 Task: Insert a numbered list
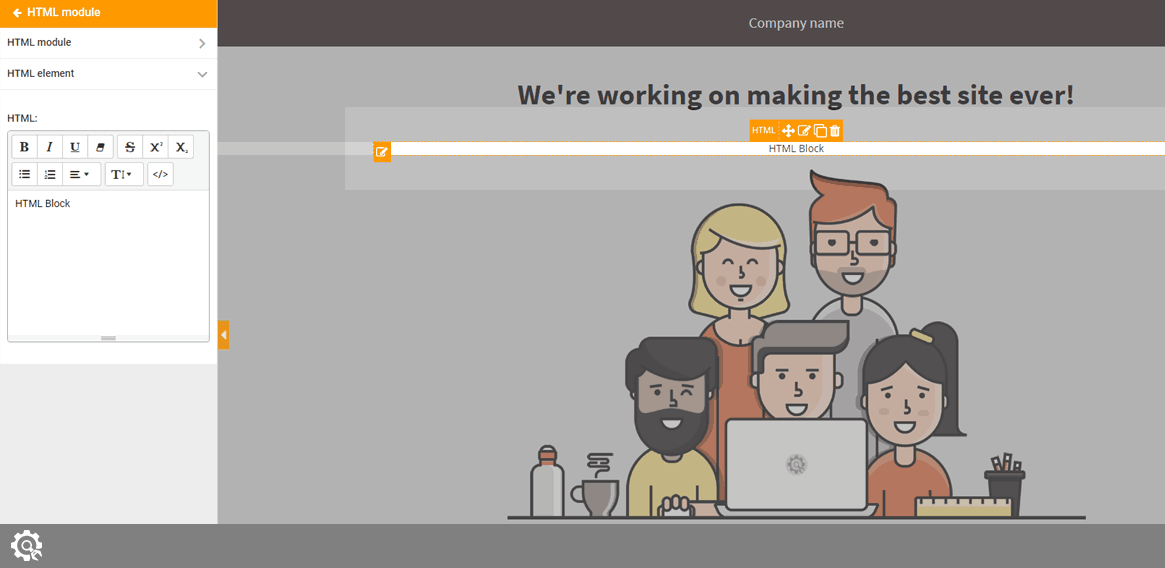click(x=50, y=174)
